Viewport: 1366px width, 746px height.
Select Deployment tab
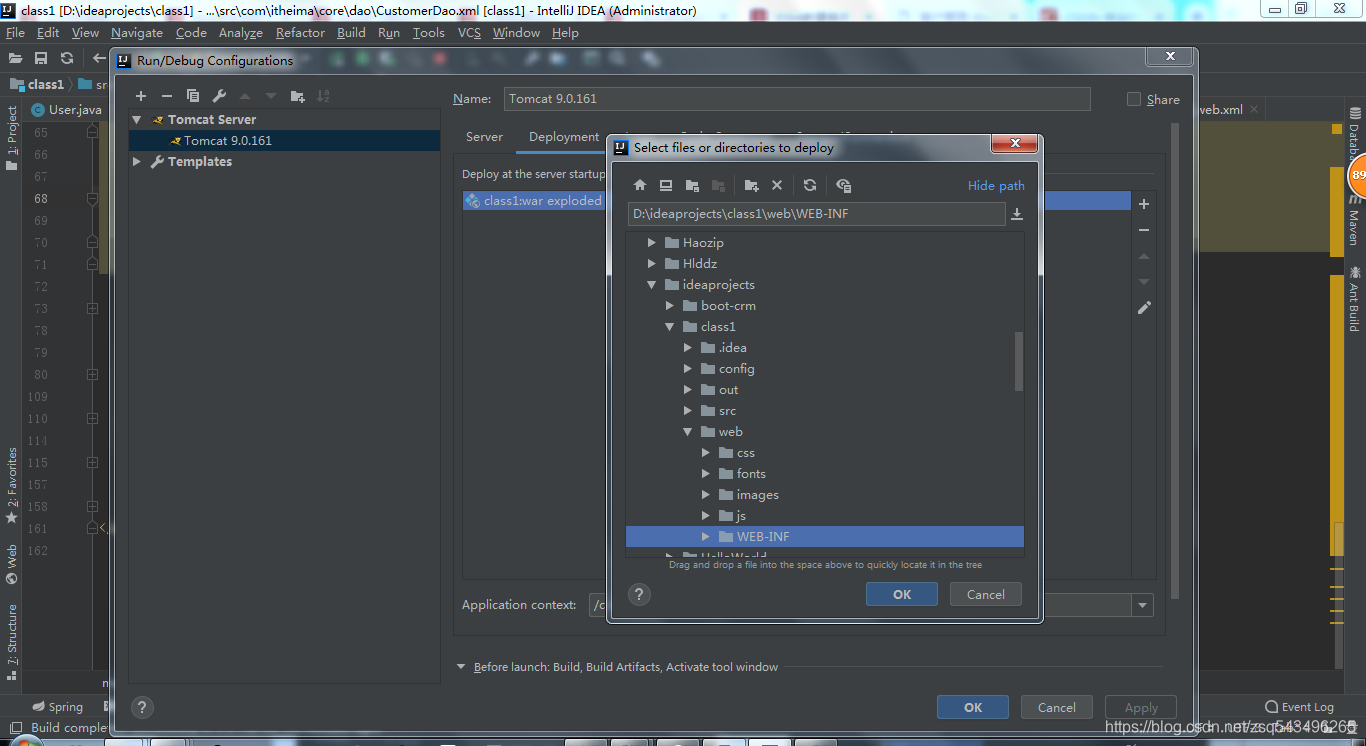point(564,137)
